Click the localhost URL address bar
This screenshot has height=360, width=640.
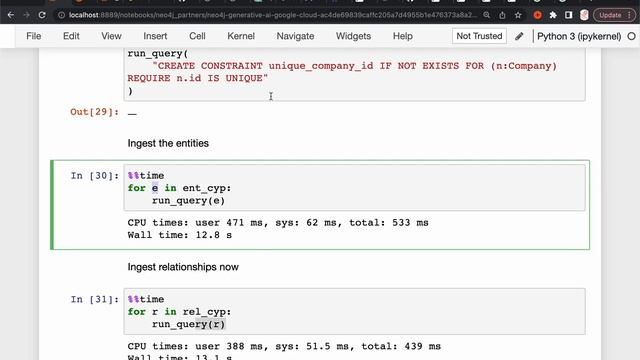(x=272, y=15)
